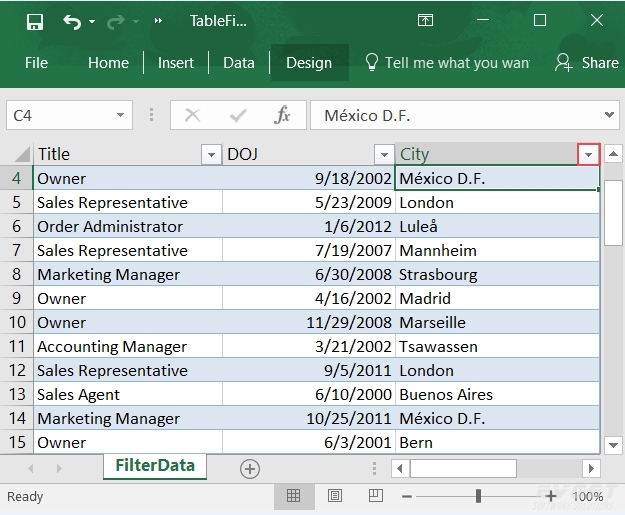Image resolution: width=625 pixels, height=515 pixels.
Task: Open the Insert ribbon tab
Action: coord(176,62)
